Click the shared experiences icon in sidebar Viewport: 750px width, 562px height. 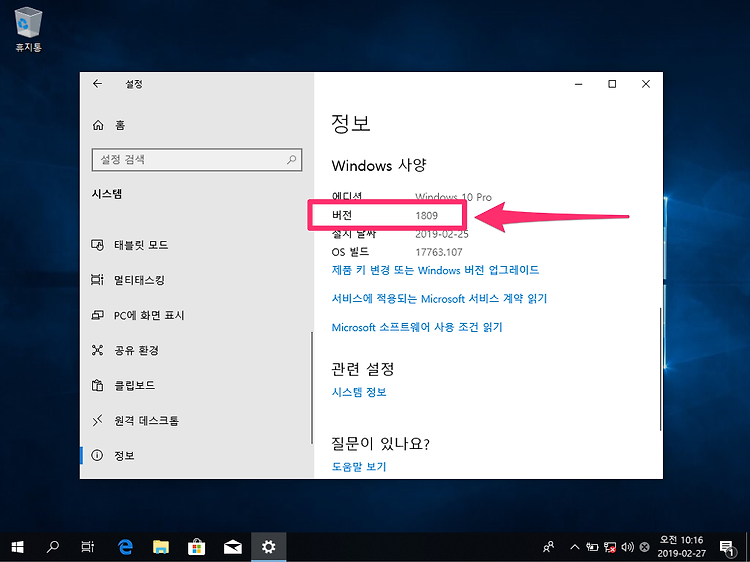[x=97, y=350]
